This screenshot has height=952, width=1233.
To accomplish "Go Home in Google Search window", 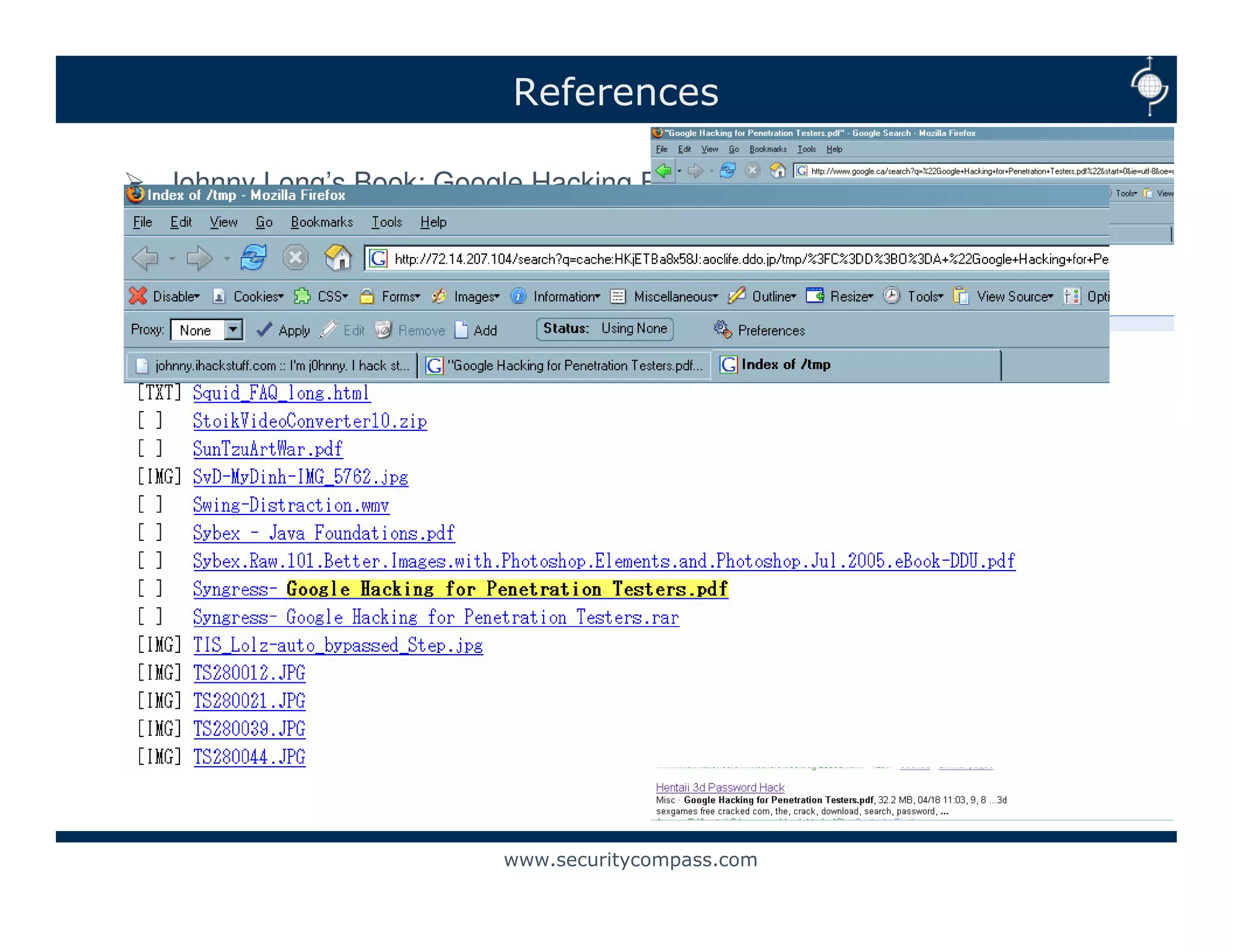I will tap(778, 171).
